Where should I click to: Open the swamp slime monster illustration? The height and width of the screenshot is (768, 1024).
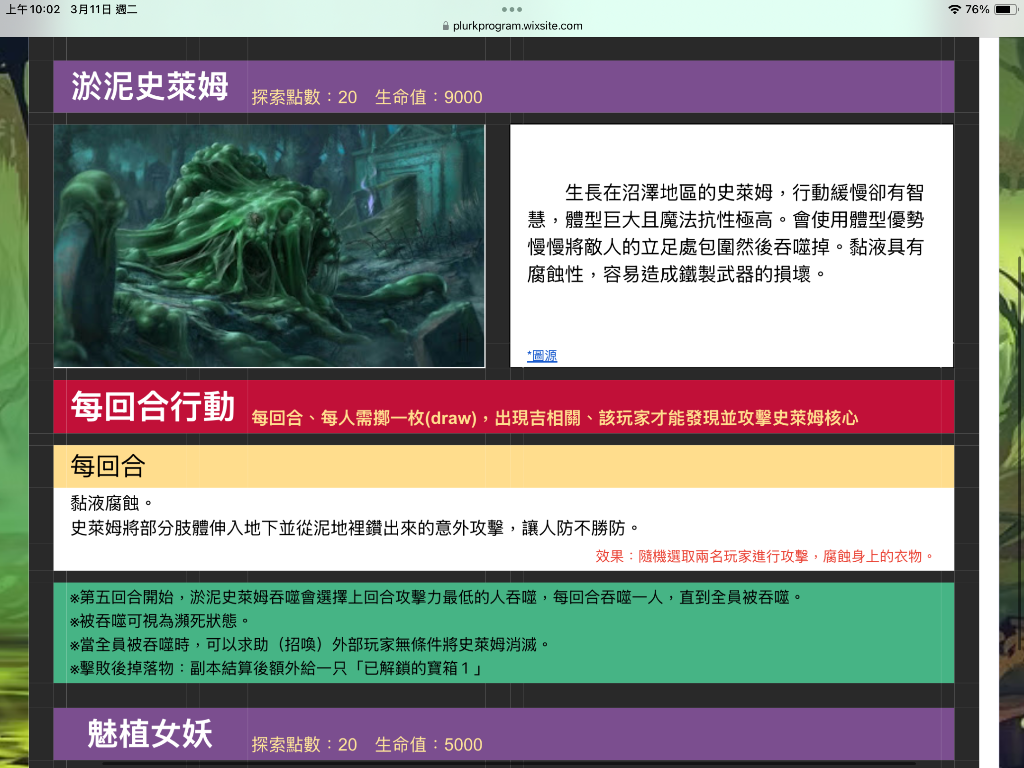[269, 246]
